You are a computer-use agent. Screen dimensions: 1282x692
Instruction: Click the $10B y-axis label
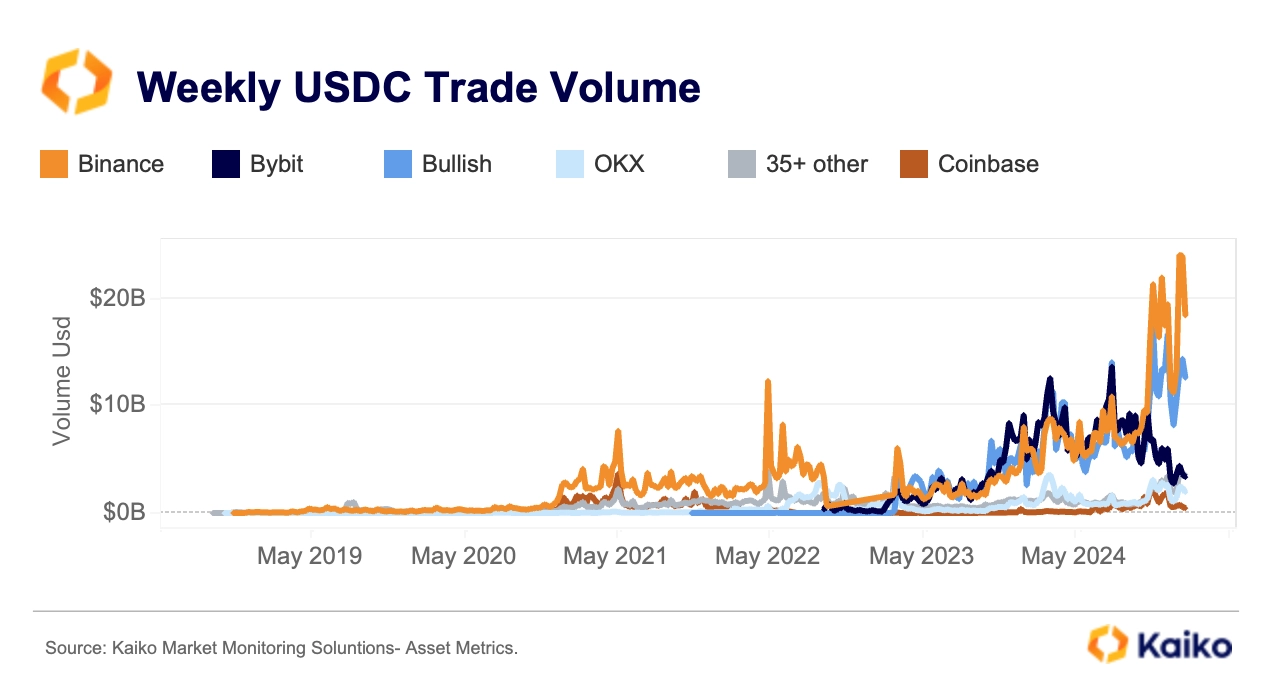tap(118, 405)
